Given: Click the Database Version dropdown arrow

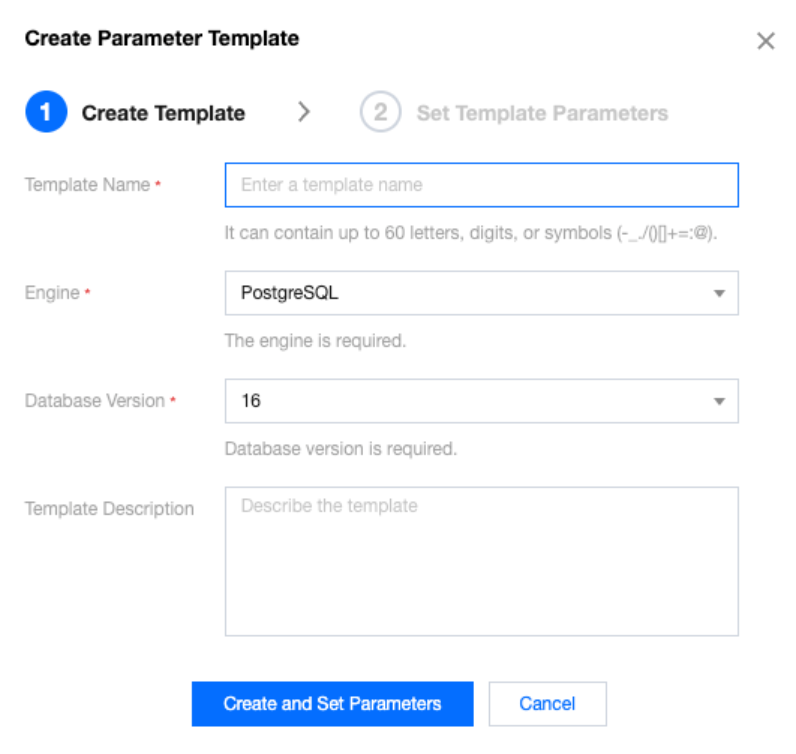Looking at the screenshot, I should coord(718,402).
